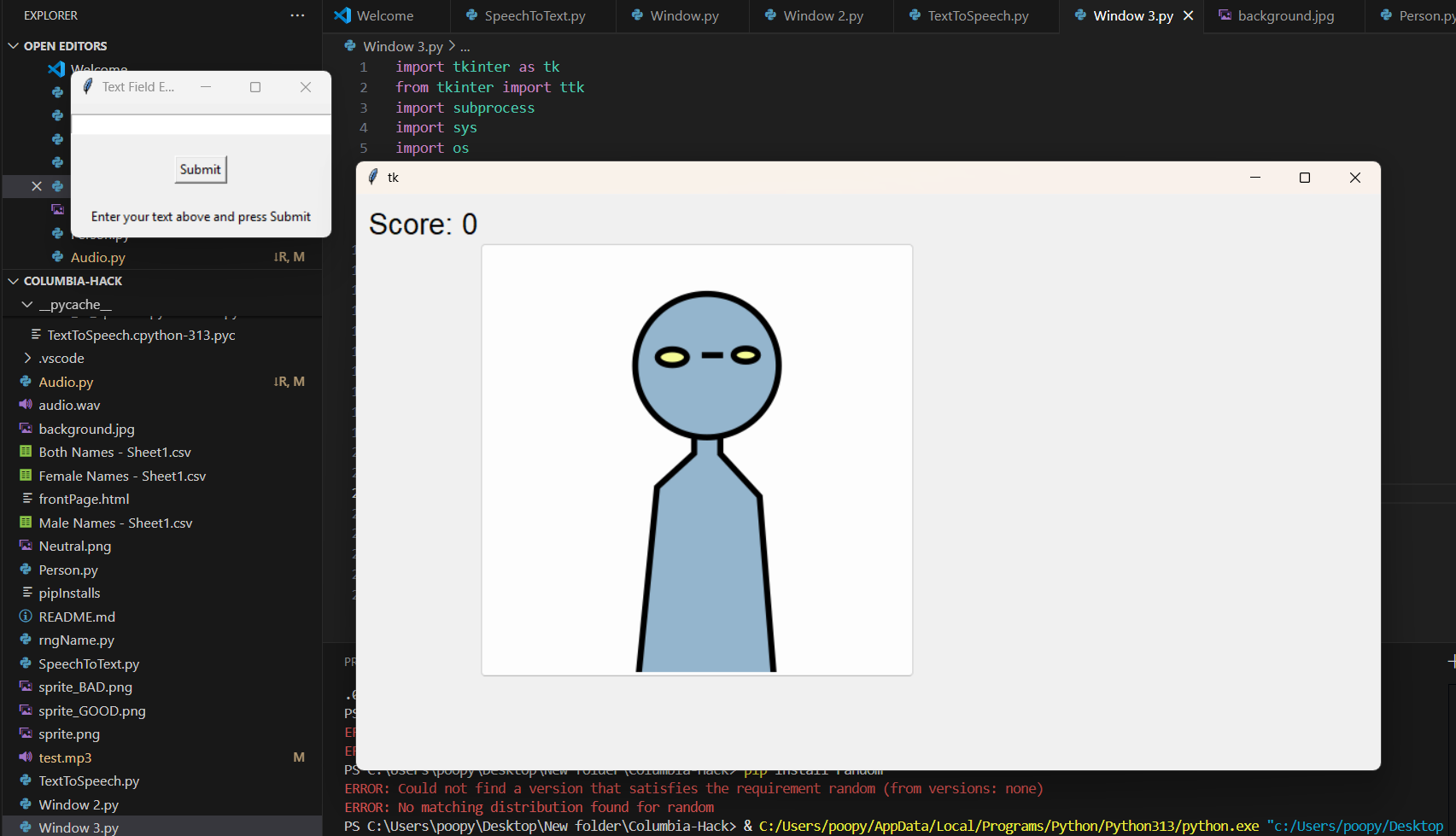Screen dimensions: 1456x836
Task: Minimize the Text Field window
Action: tap(206, 87)
